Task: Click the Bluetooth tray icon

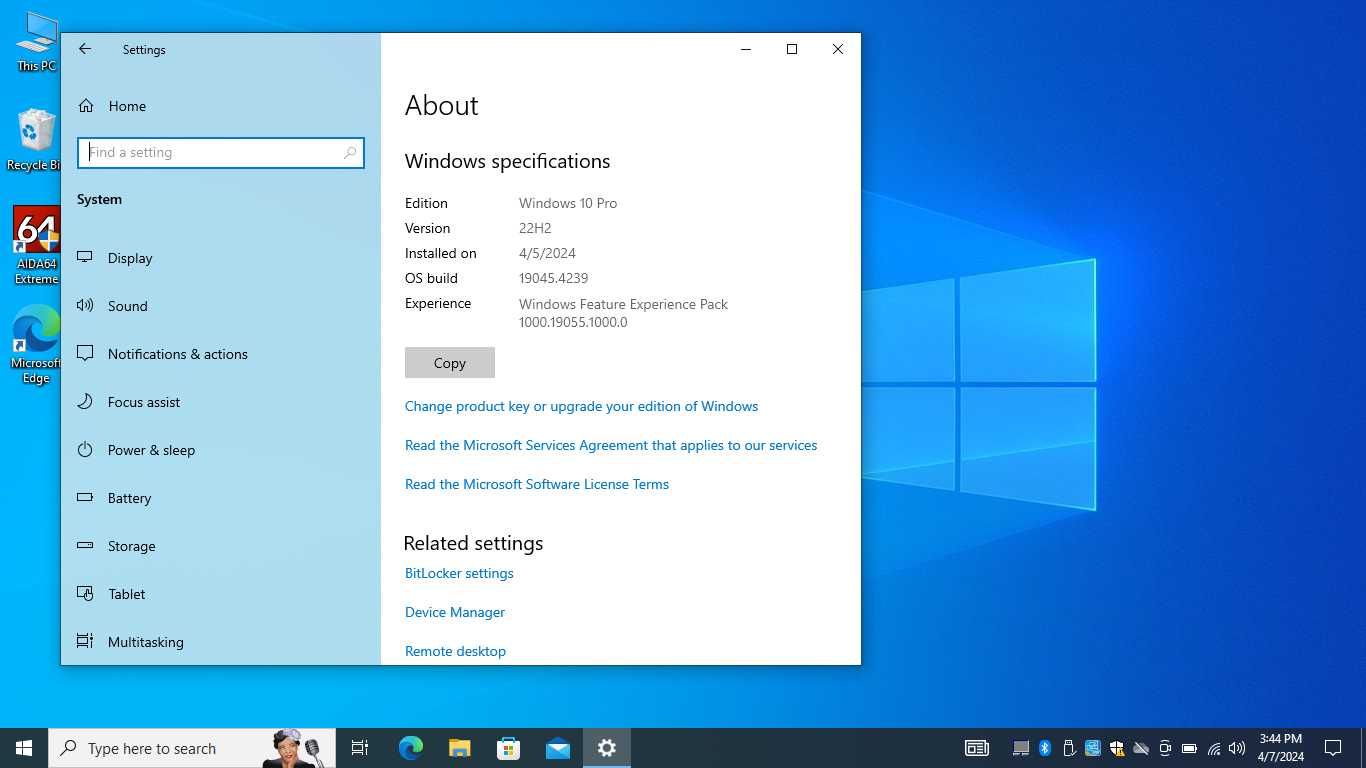Action: tap(1045, 748)
